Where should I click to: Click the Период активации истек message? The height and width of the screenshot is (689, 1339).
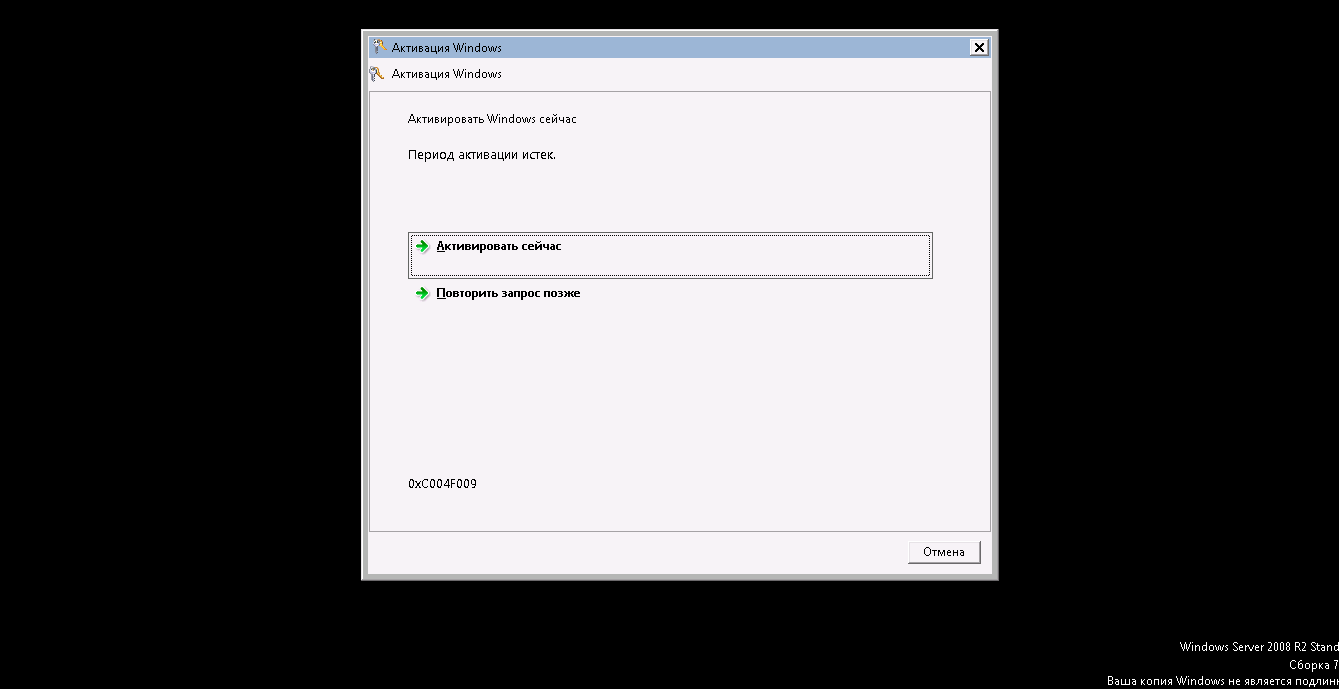pos(482,155)
